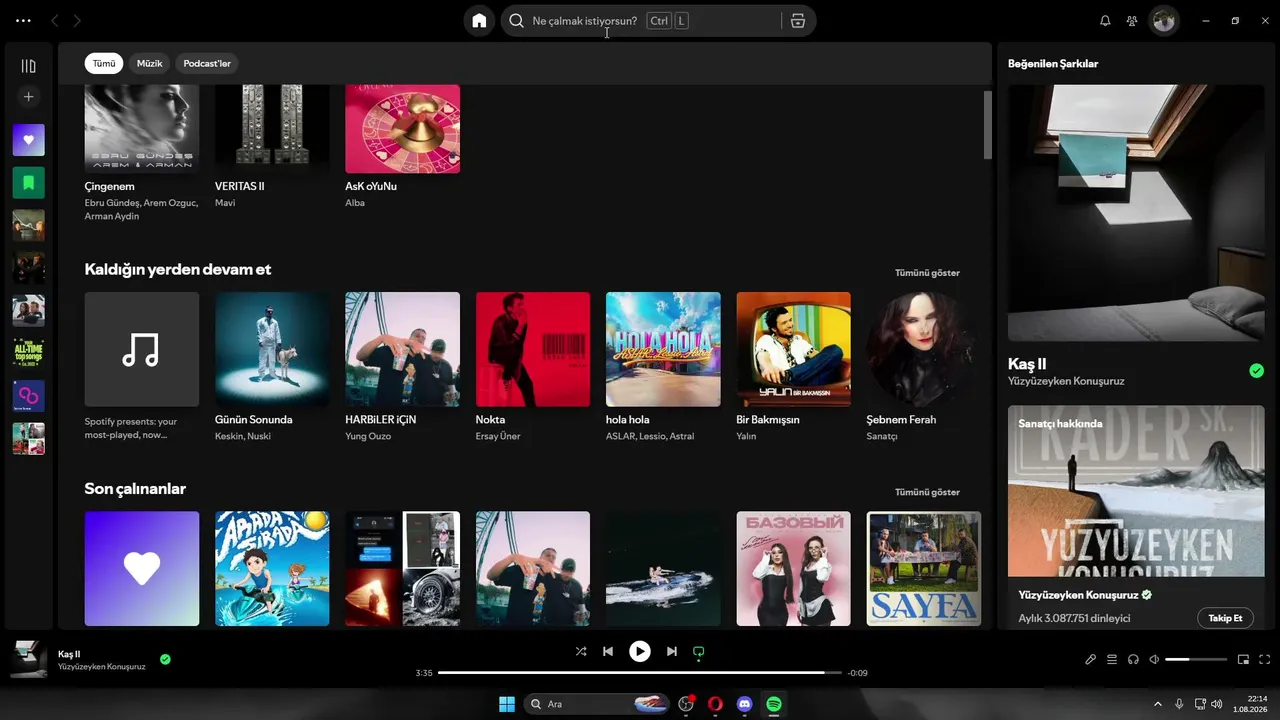Mute the Spotify volume
Screen dimensions: 1280x720
1154,660
